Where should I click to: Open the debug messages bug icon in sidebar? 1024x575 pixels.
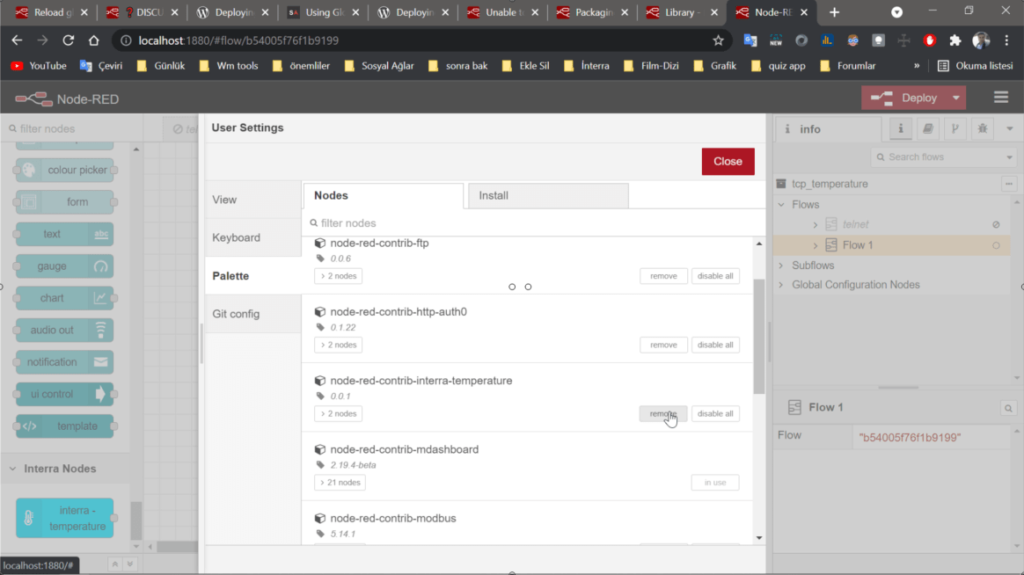tap(982, 129)
